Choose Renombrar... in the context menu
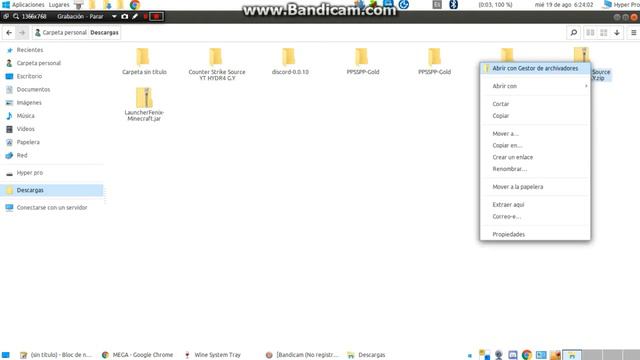The width and height of the screenshot is (640, 360). pyautogui.click(x=535, y=169)
